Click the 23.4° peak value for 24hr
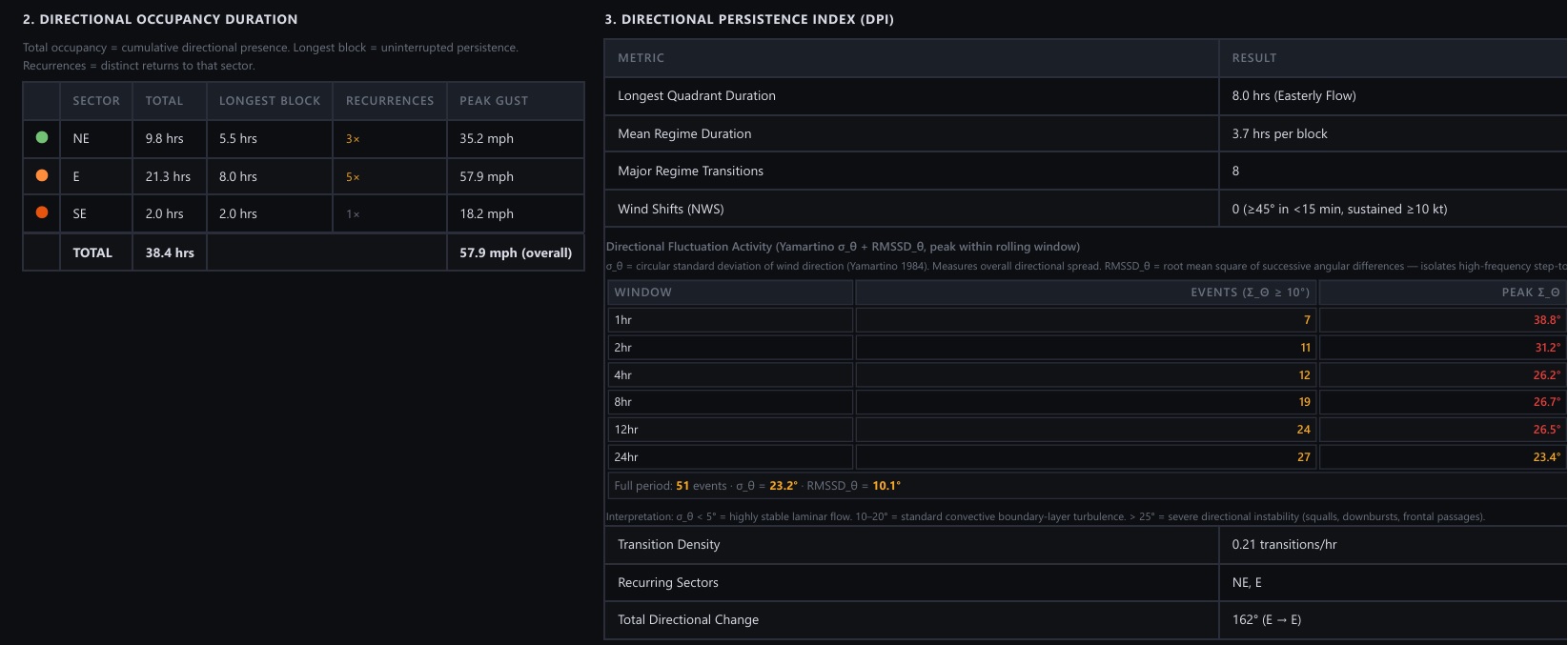The width and height of the screenshot is (1568, 645). [x=1547, y=457]
